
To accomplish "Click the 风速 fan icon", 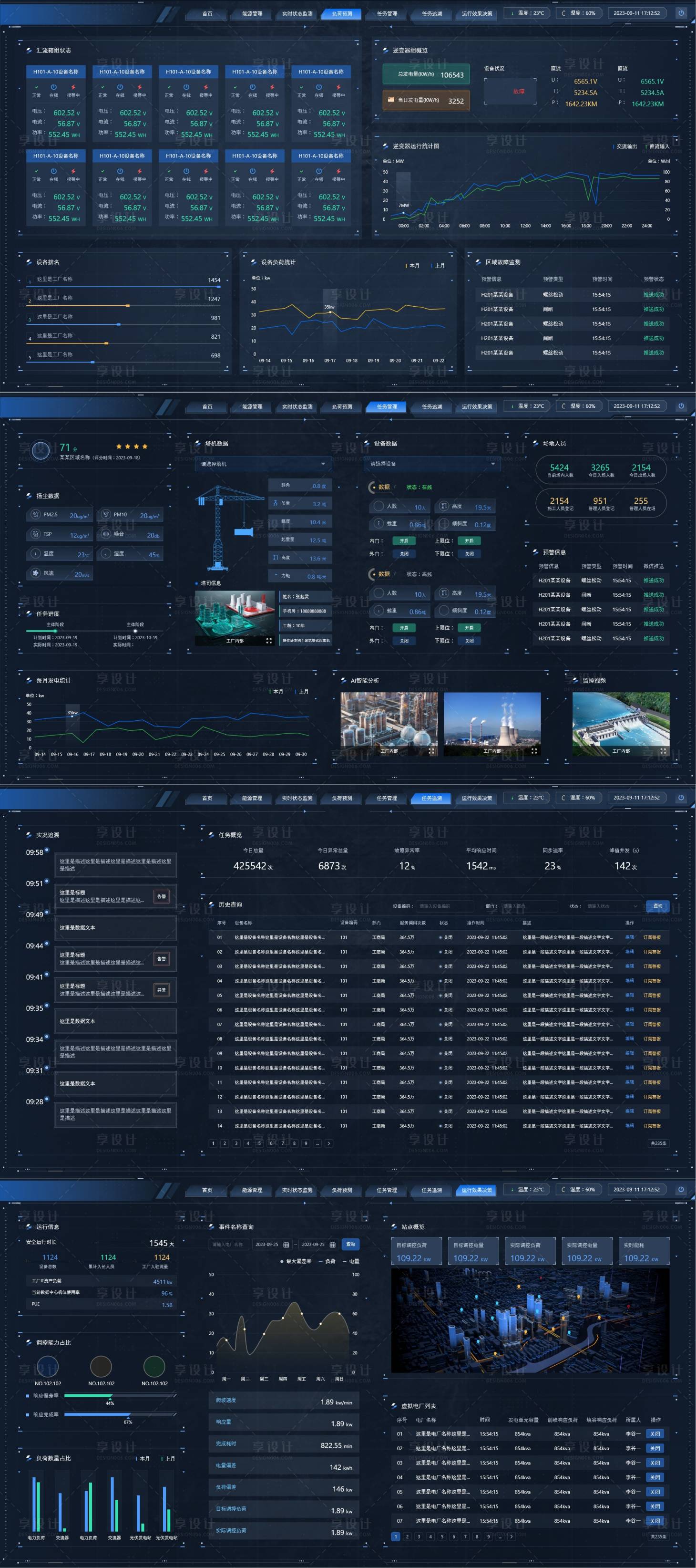I will (35, 573).
